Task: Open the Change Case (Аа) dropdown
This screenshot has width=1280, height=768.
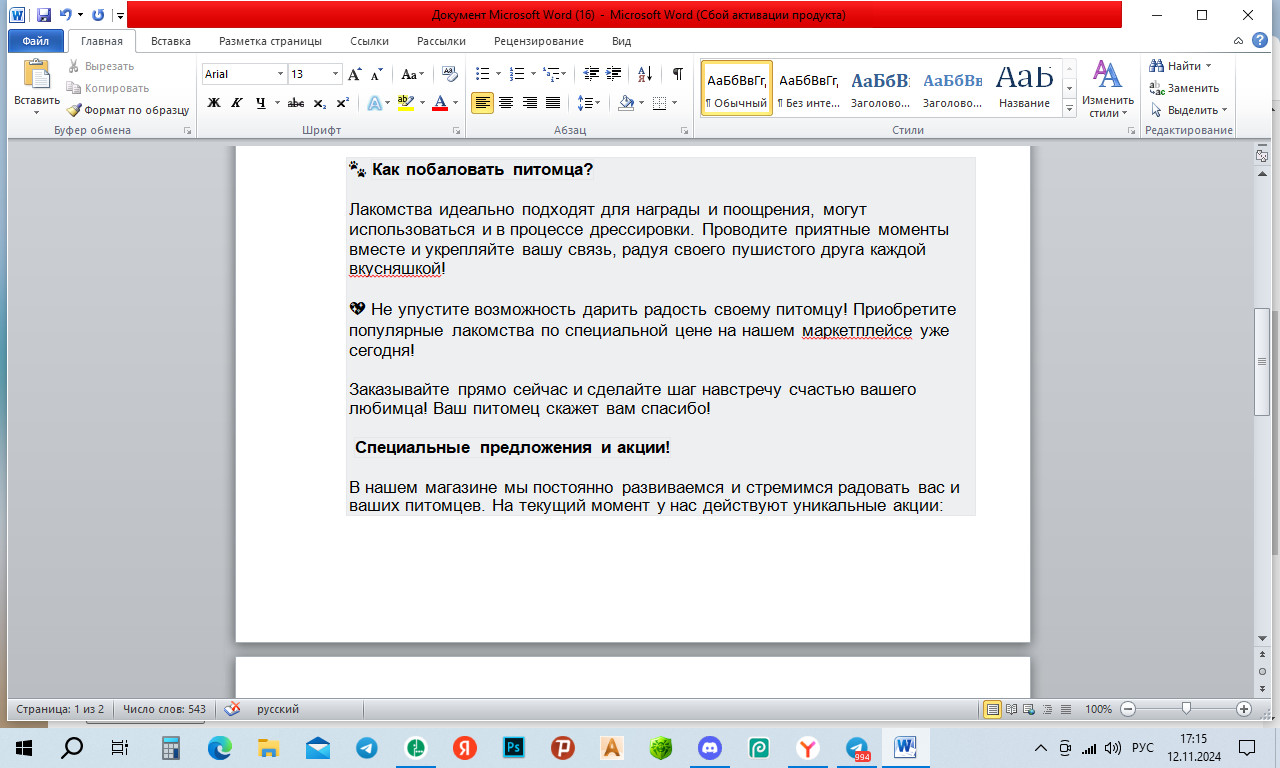Action: click(413, 74)
